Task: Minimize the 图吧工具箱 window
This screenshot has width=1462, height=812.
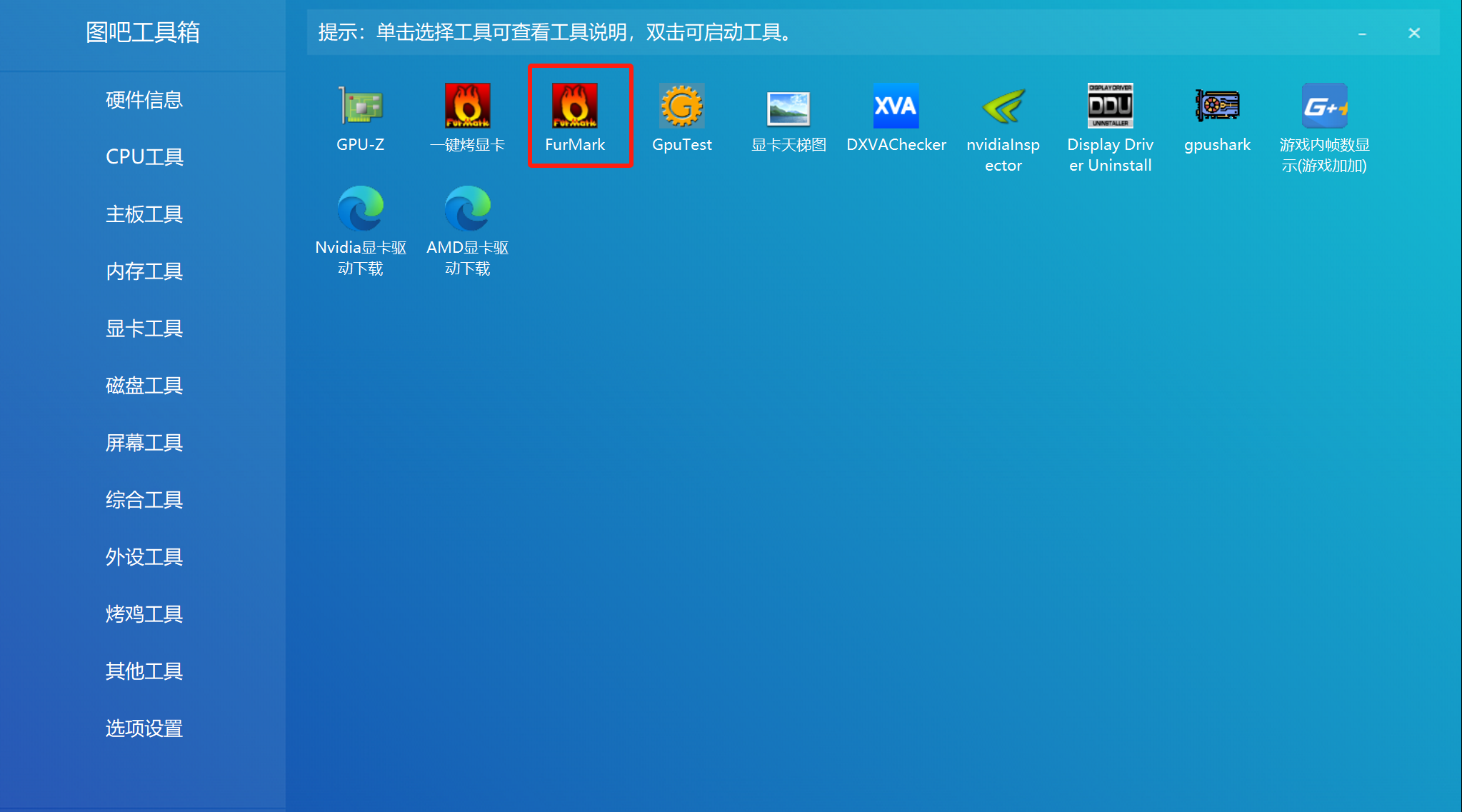Action: [x=1362, y=34]
